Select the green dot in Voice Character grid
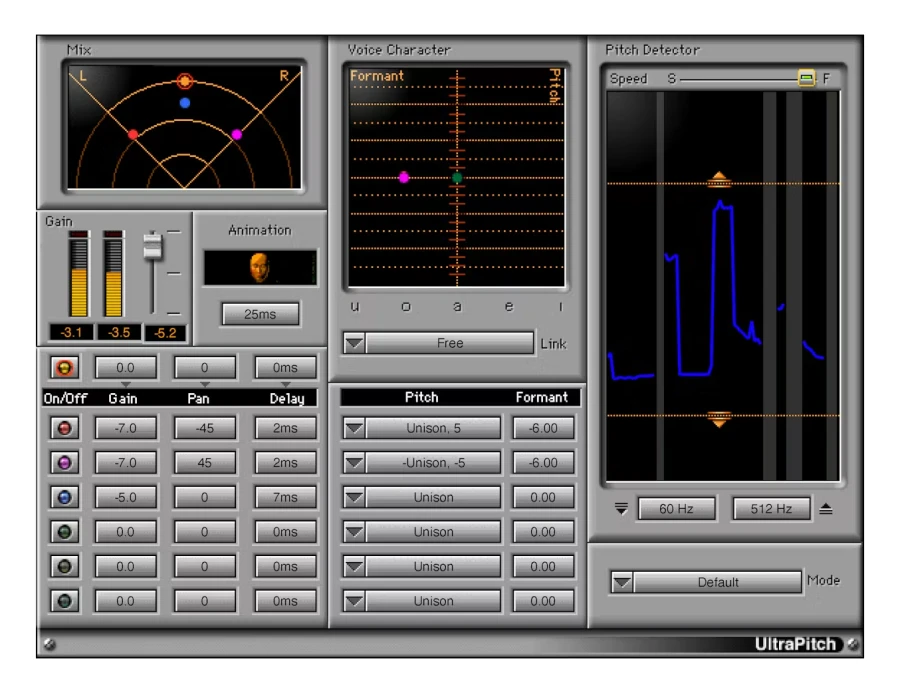The height and width of the screenshot is (693, 900). (457, 177)
